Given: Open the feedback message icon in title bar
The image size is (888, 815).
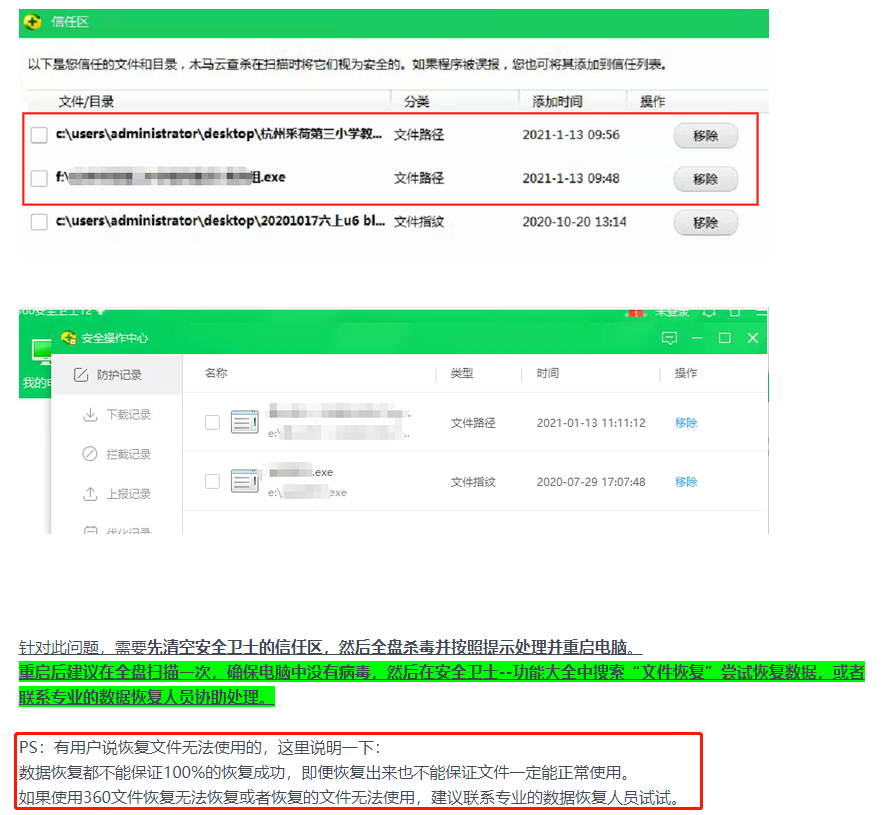Looking at the screenshot, I should click(x=669, y=338).
